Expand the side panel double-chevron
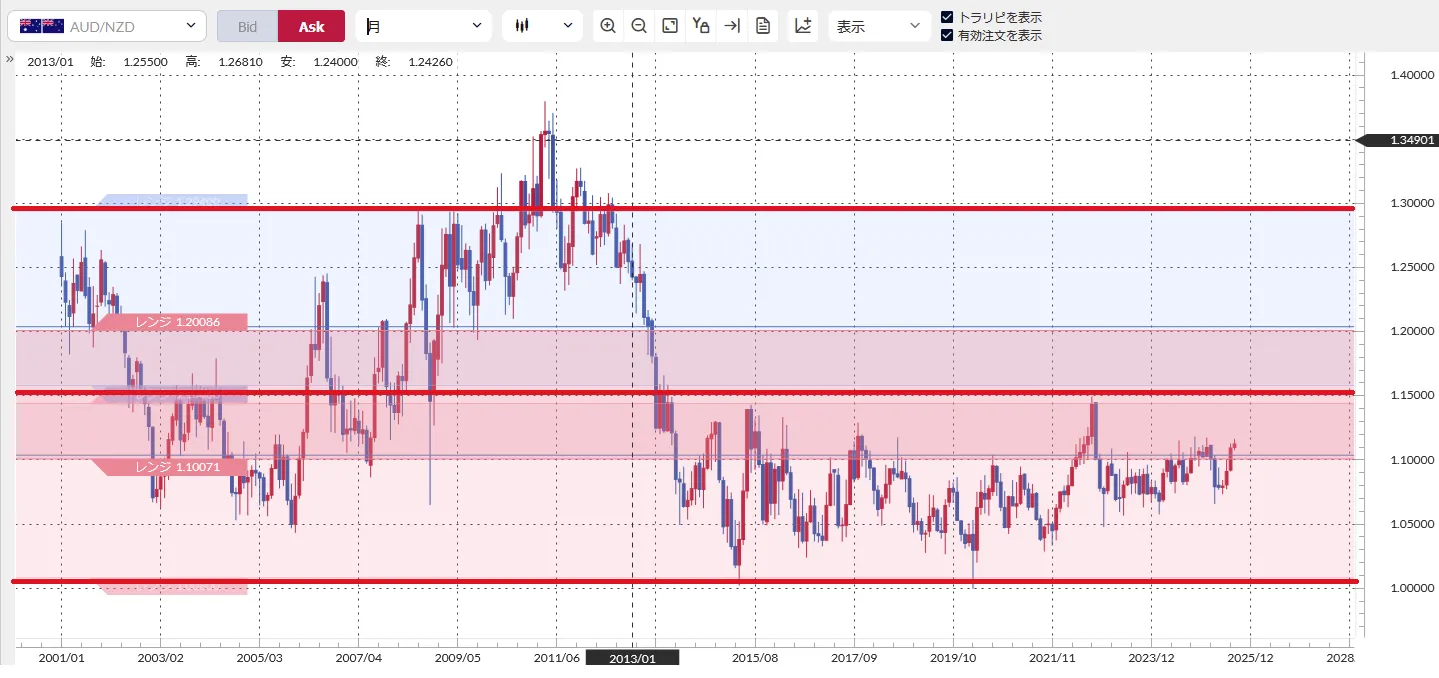The width and height of the screenshot is (1439, 678). (9, 59)
